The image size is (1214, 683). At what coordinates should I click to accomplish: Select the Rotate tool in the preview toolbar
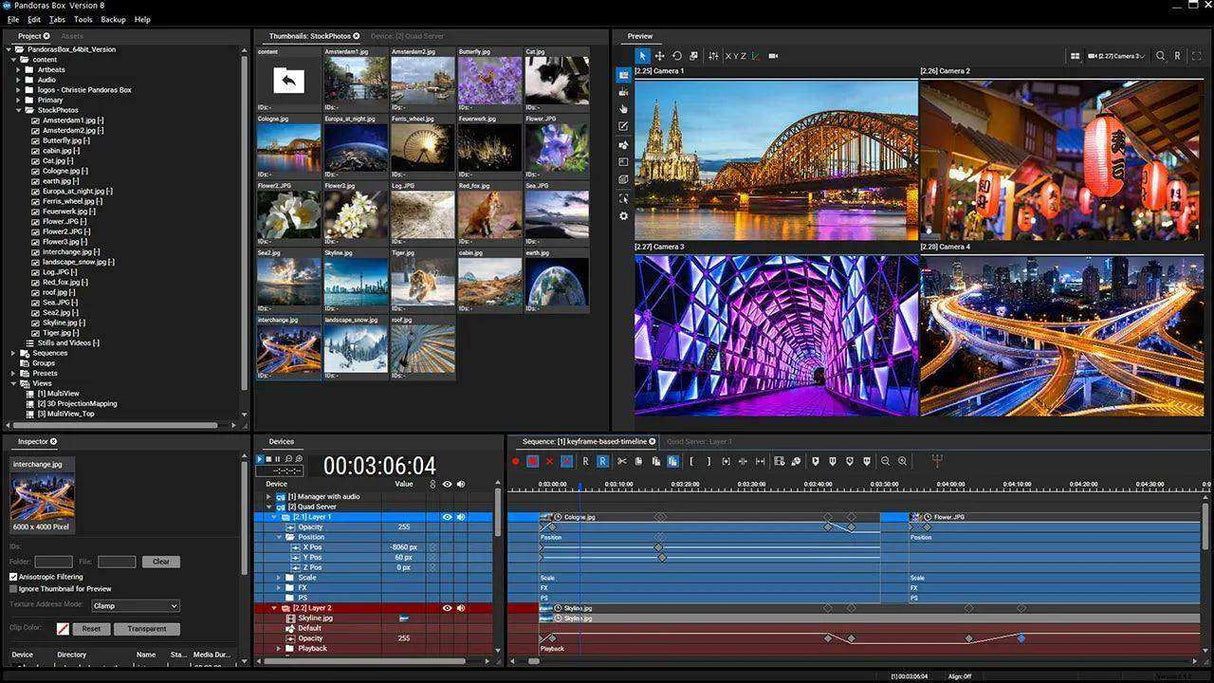678,57
